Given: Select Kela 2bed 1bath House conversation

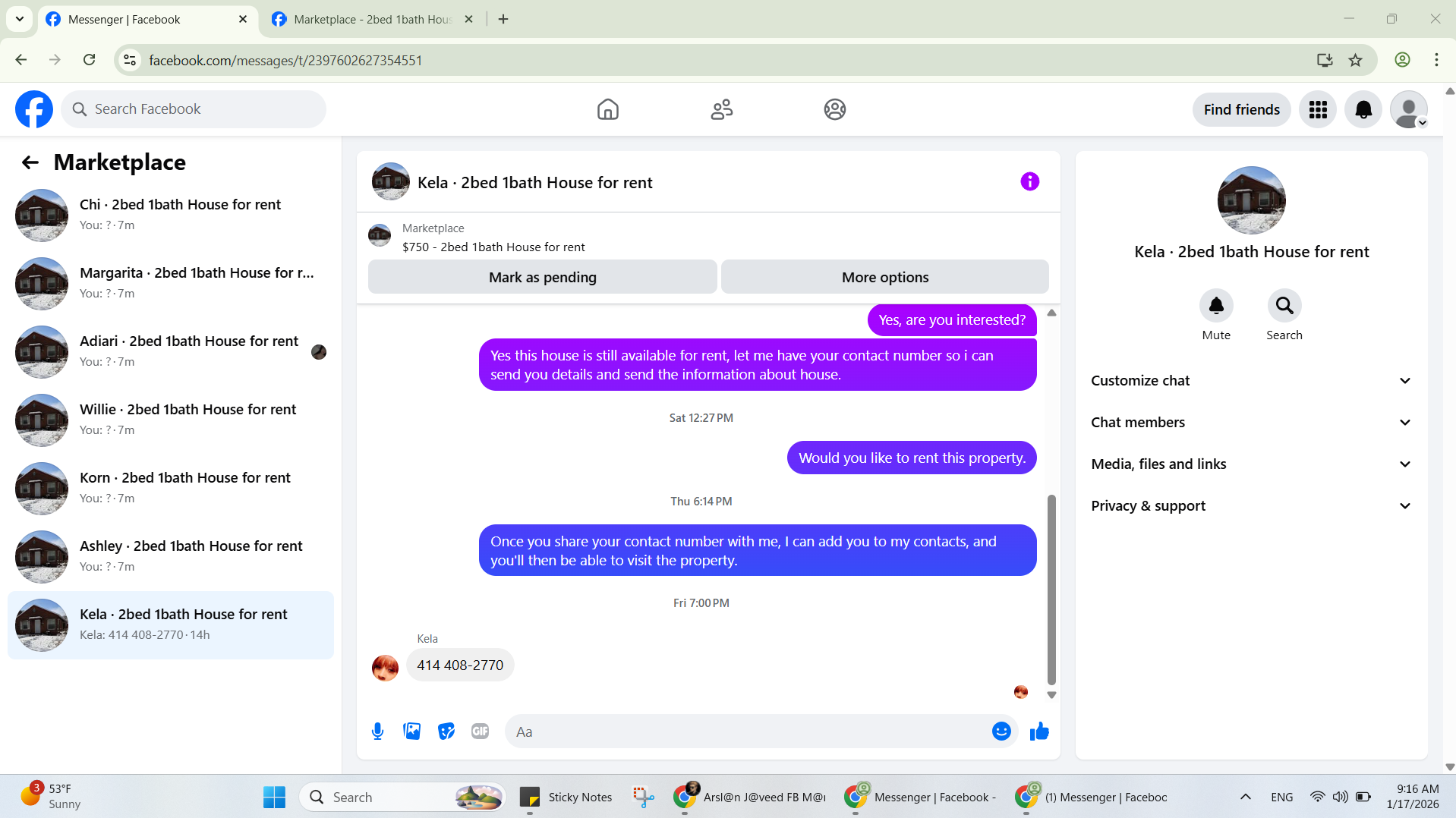Looking at the screenshot, I should (x=171, y=625).
